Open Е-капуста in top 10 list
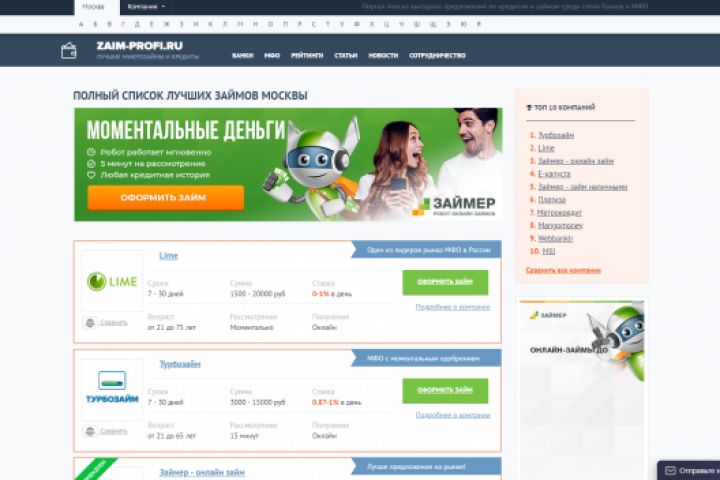The width and height of the screenshot is (720, 480). (x=554, y=174)
